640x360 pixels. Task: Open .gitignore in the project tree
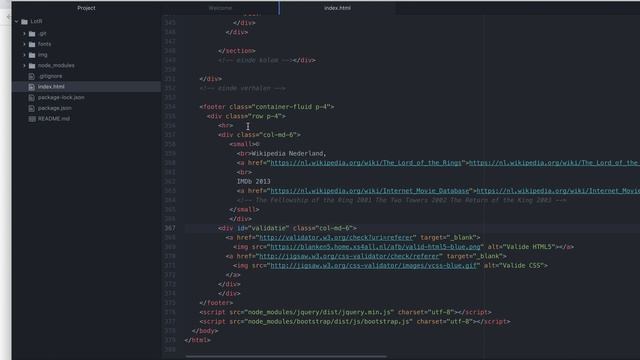50,76
